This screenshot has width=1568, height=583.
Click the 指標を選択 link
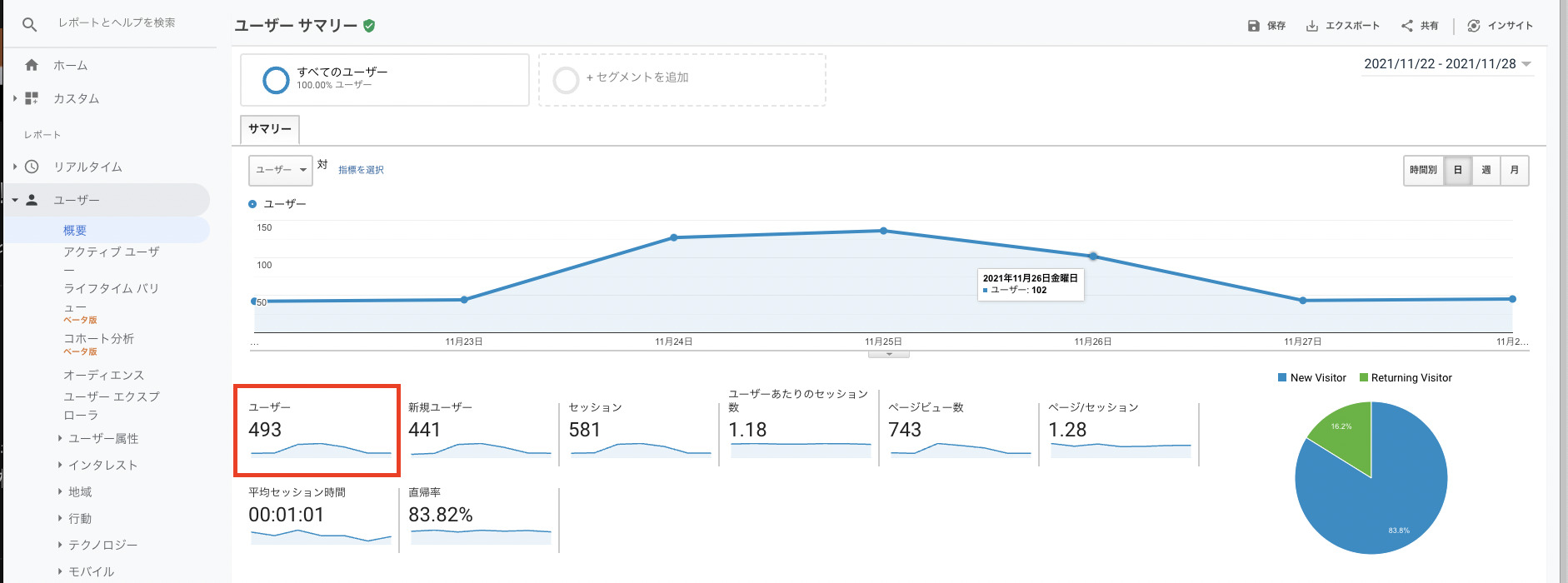pyautogui.click(x=361, y=170)
